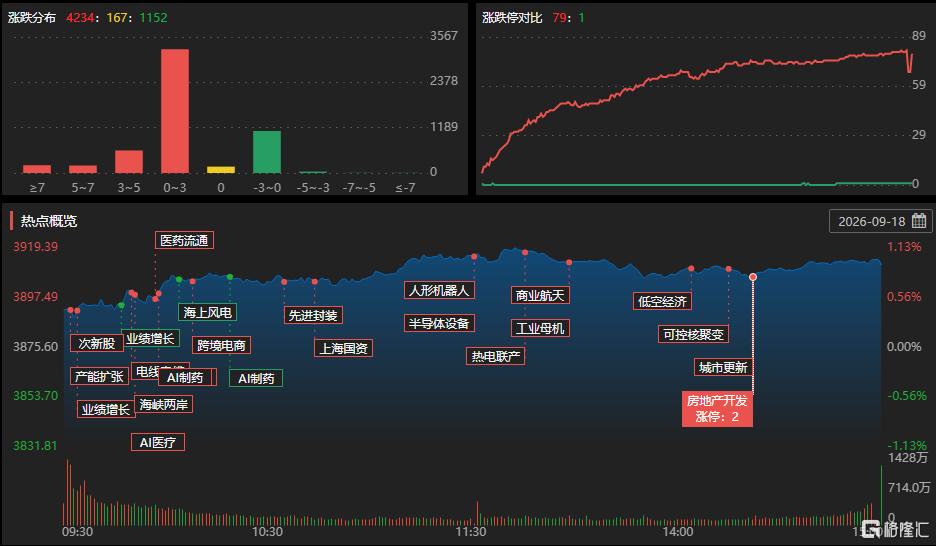Open the 半导体设备 sector label
This screenshot has height=546, width=936.
439,323
